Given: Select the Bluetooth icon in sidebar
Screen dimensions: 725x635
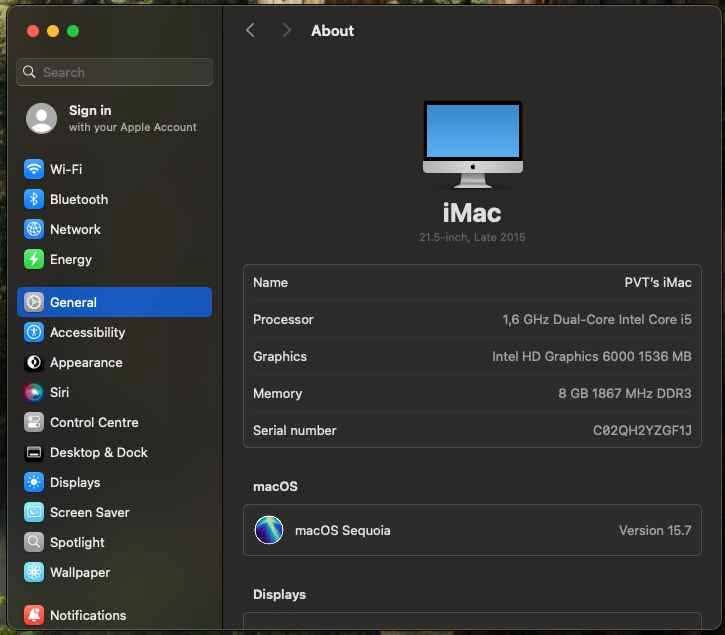Looking at the screenshot, I should point(34,199).
